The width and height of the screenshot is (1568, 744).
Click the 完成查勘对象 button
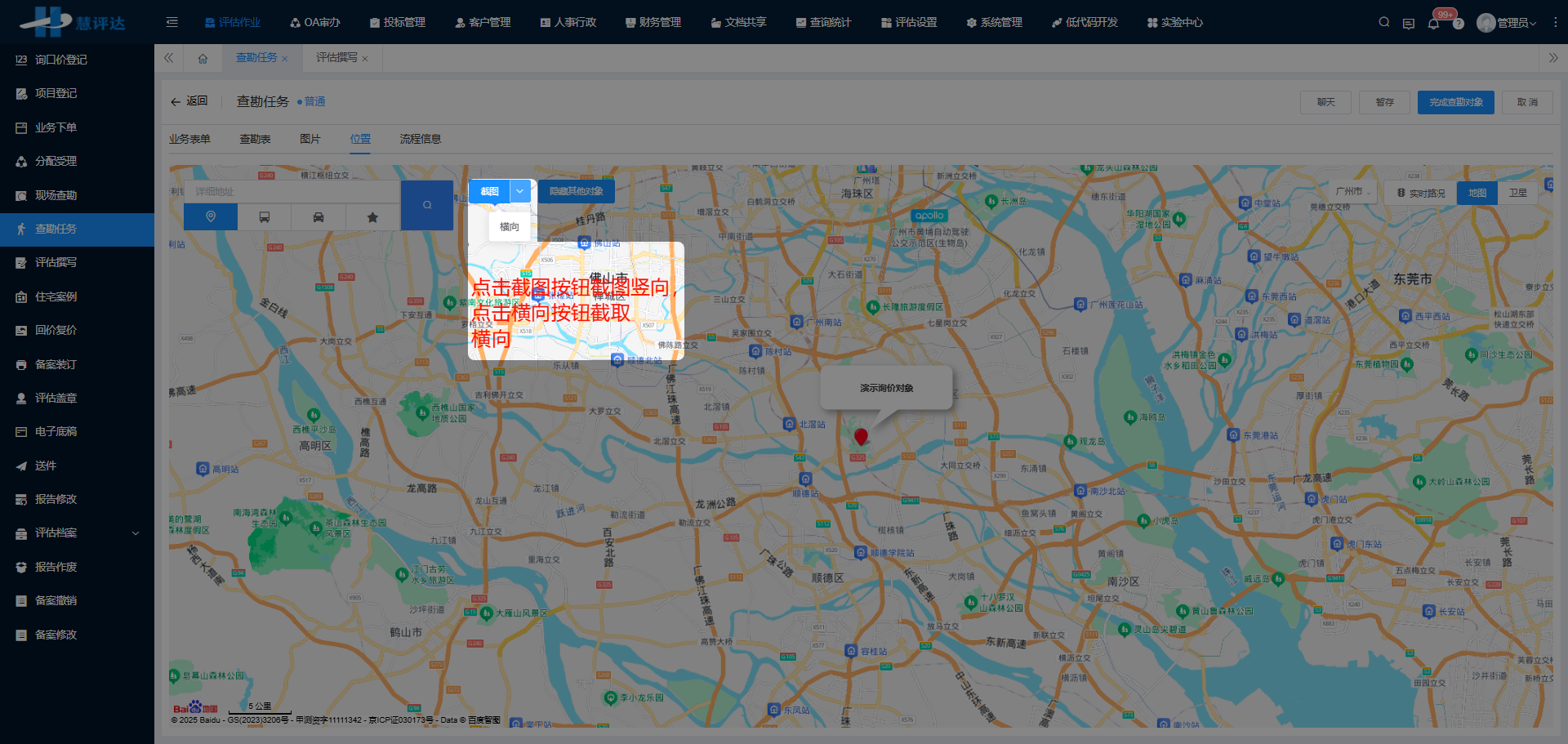pyautogui.click(x=1455, y=102)
